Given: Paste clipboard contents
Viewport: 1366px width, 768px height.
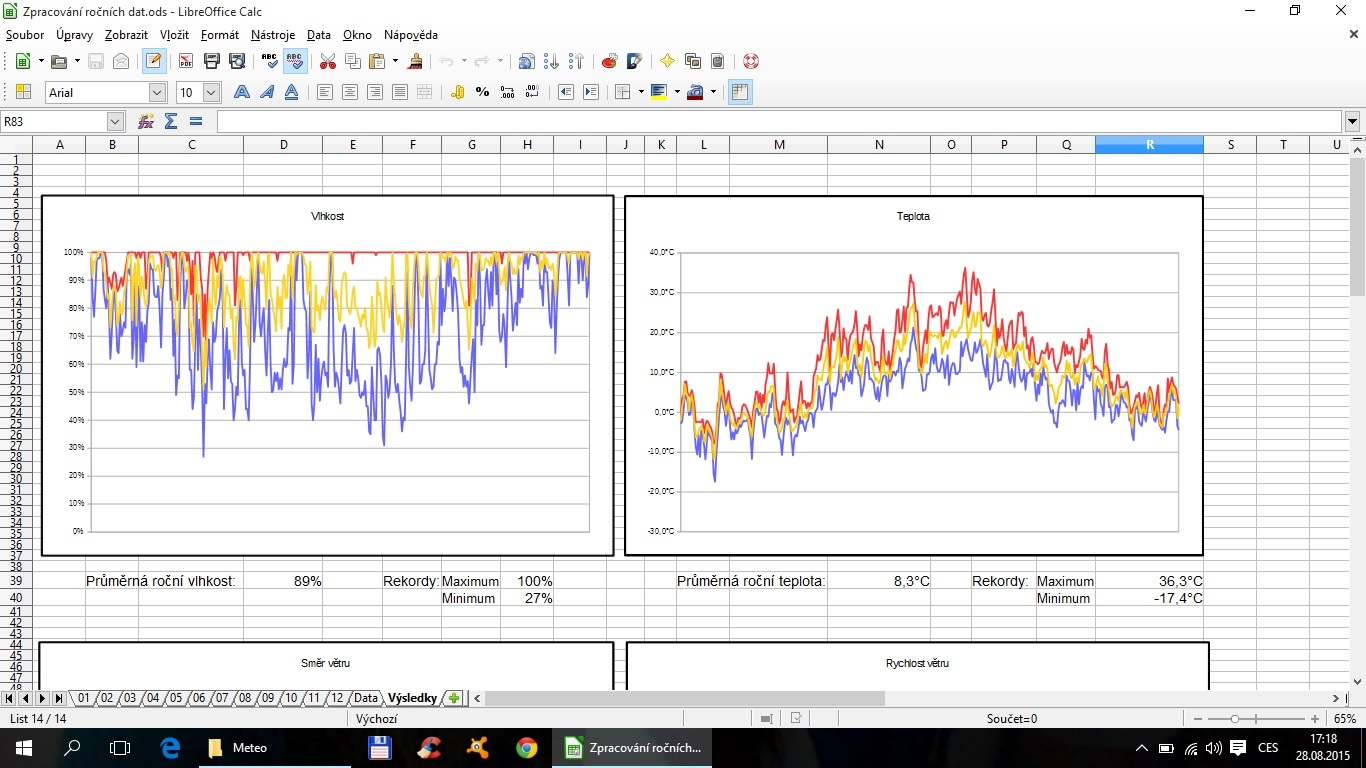Looking at the screenshot, I should tap(377, 61).
